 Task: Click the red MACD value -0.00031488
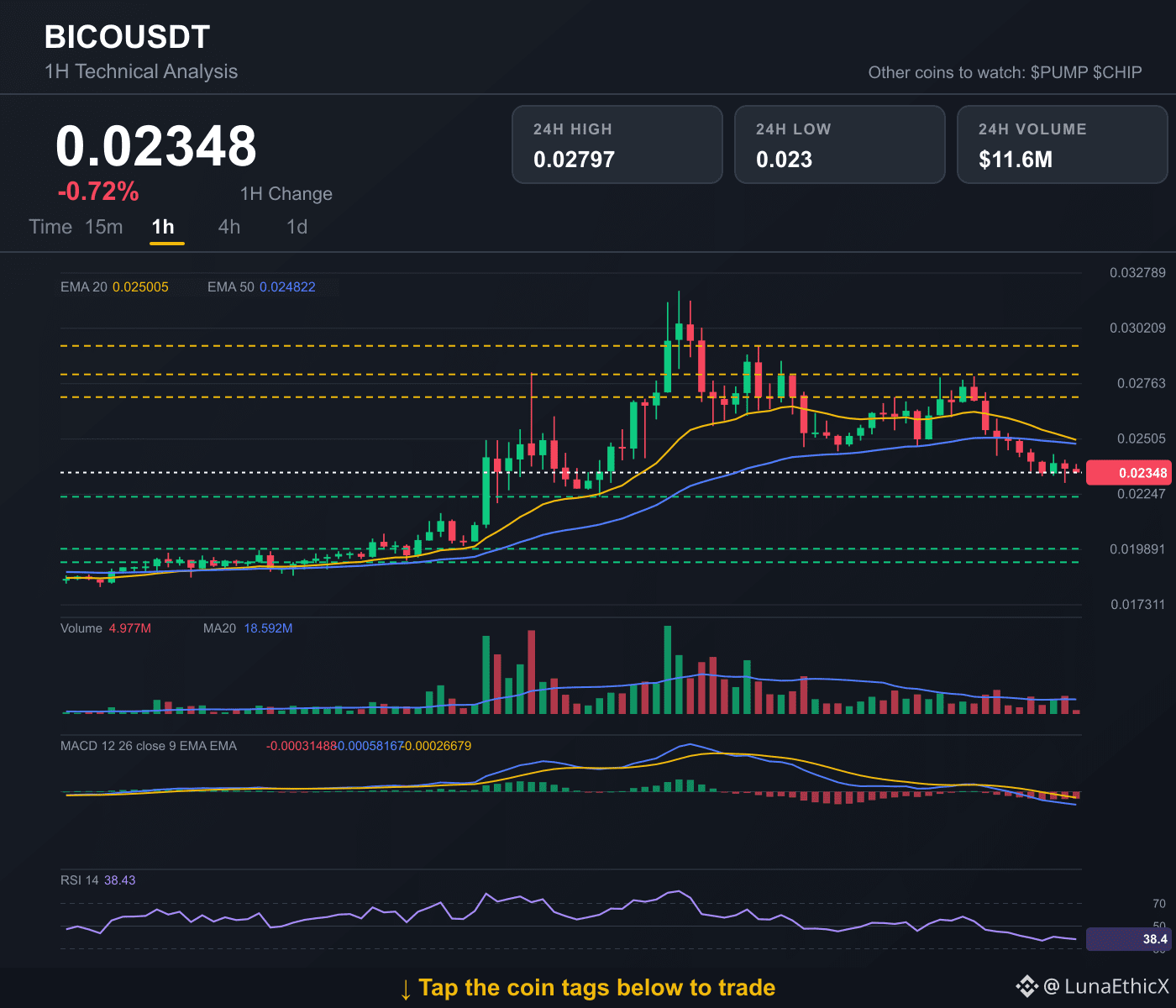[x=302, y=746]
